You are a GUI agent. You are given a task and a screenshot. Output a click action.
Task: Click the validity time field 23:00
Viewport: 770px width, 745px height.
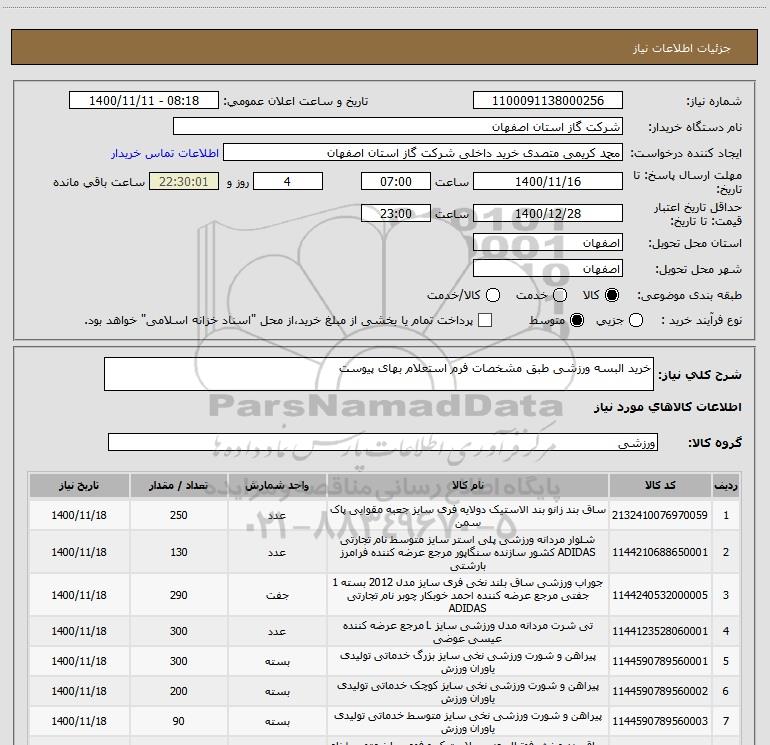pos(396,213)
